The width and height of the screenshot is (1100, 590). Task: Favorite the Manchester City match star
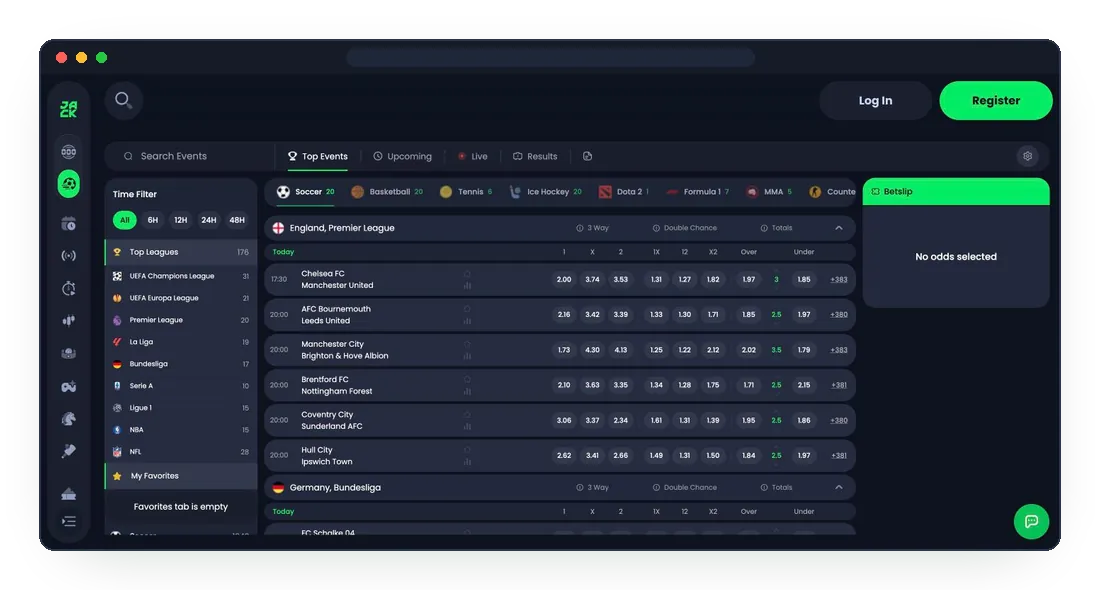[x=467, y=344]
